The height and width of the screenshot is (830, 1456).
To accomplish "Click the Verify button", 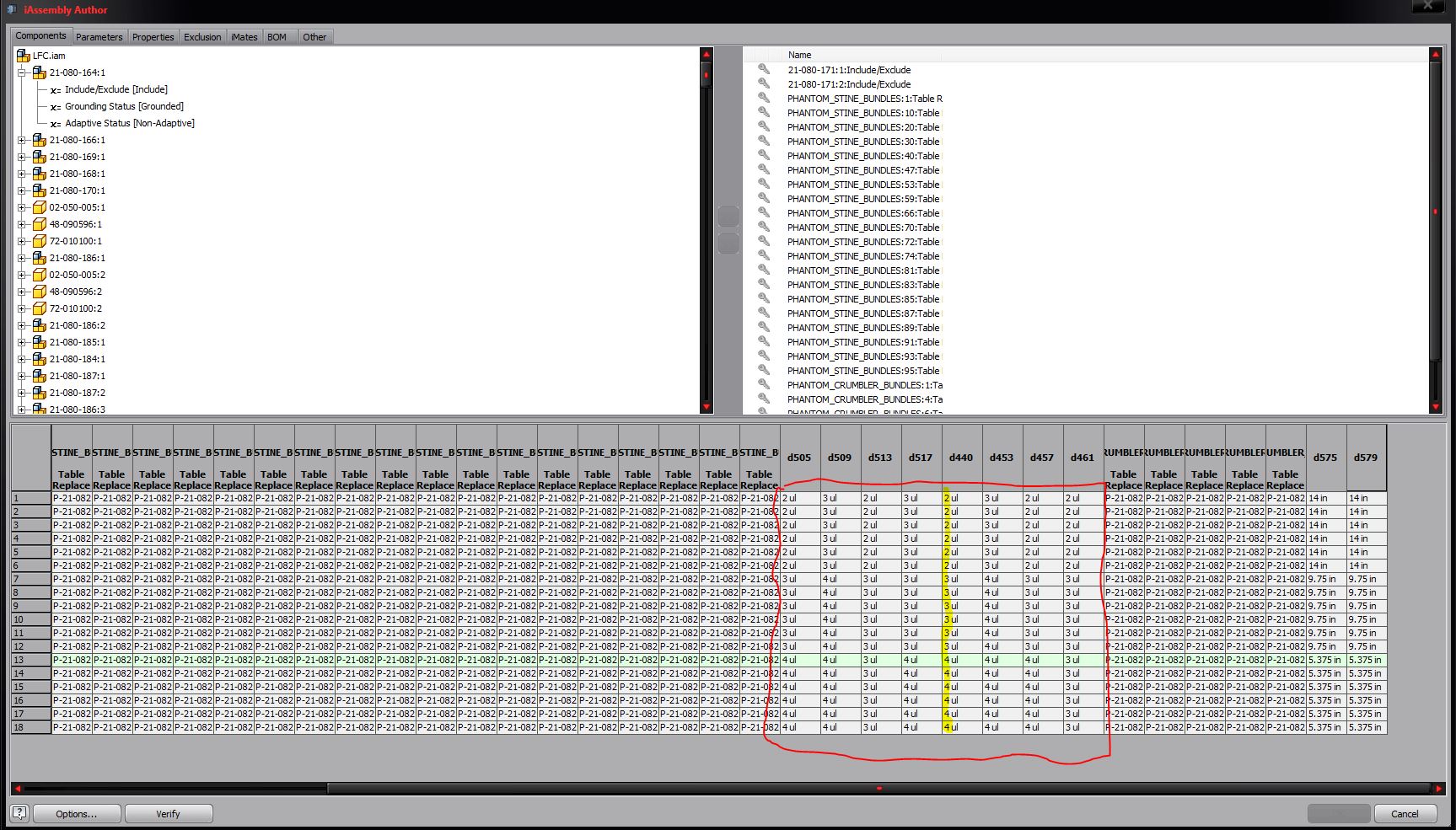I will 169,813.
